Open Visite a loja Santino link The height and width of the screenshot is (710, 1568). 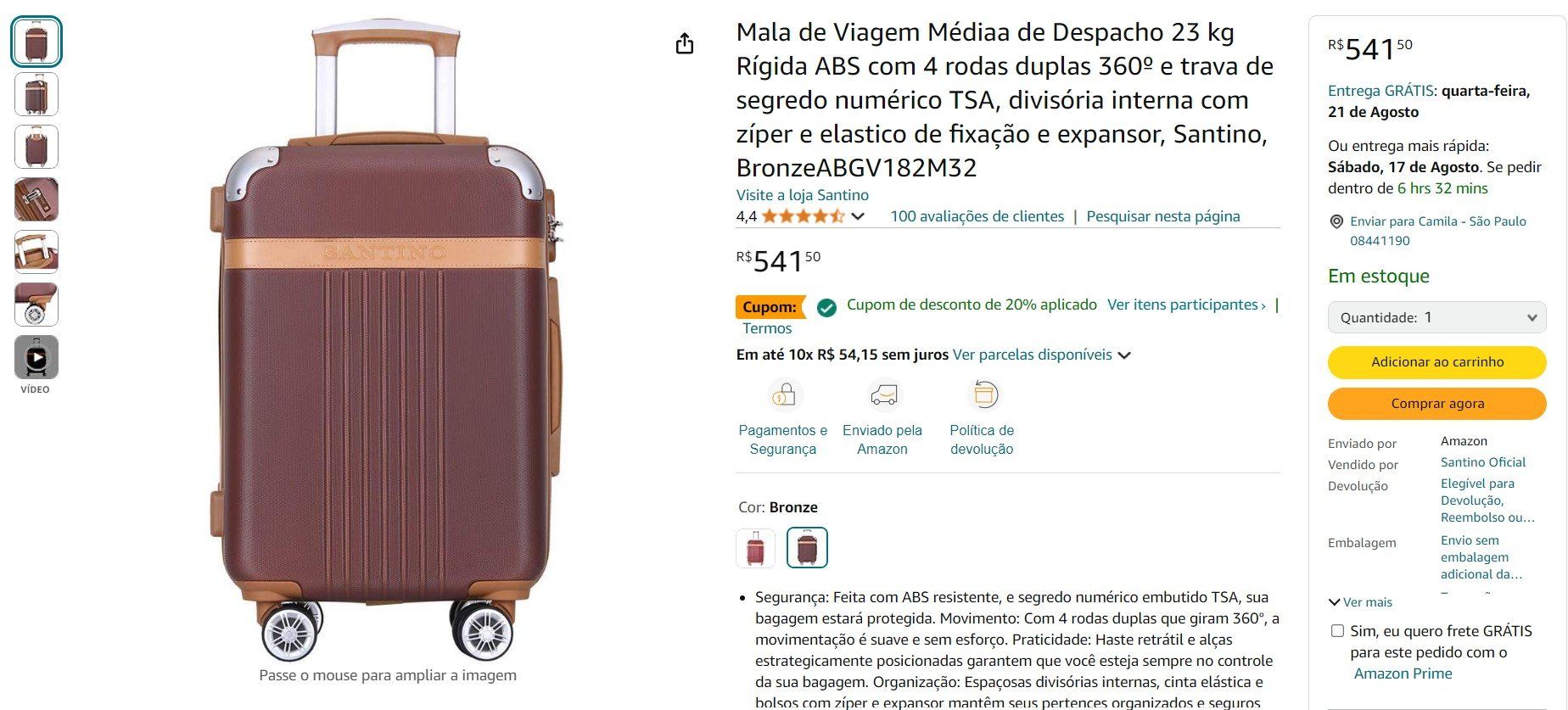click(802, 195)
